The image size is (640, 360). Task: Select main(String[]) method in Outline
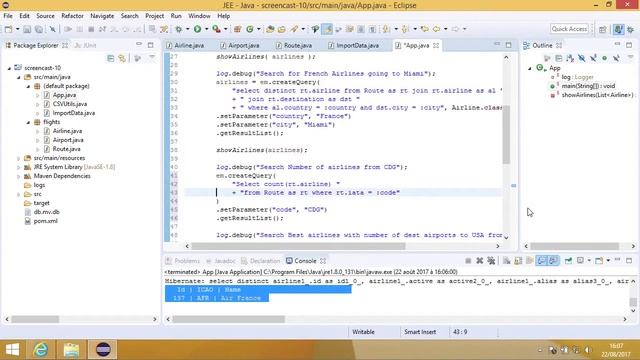pos(588,86)
